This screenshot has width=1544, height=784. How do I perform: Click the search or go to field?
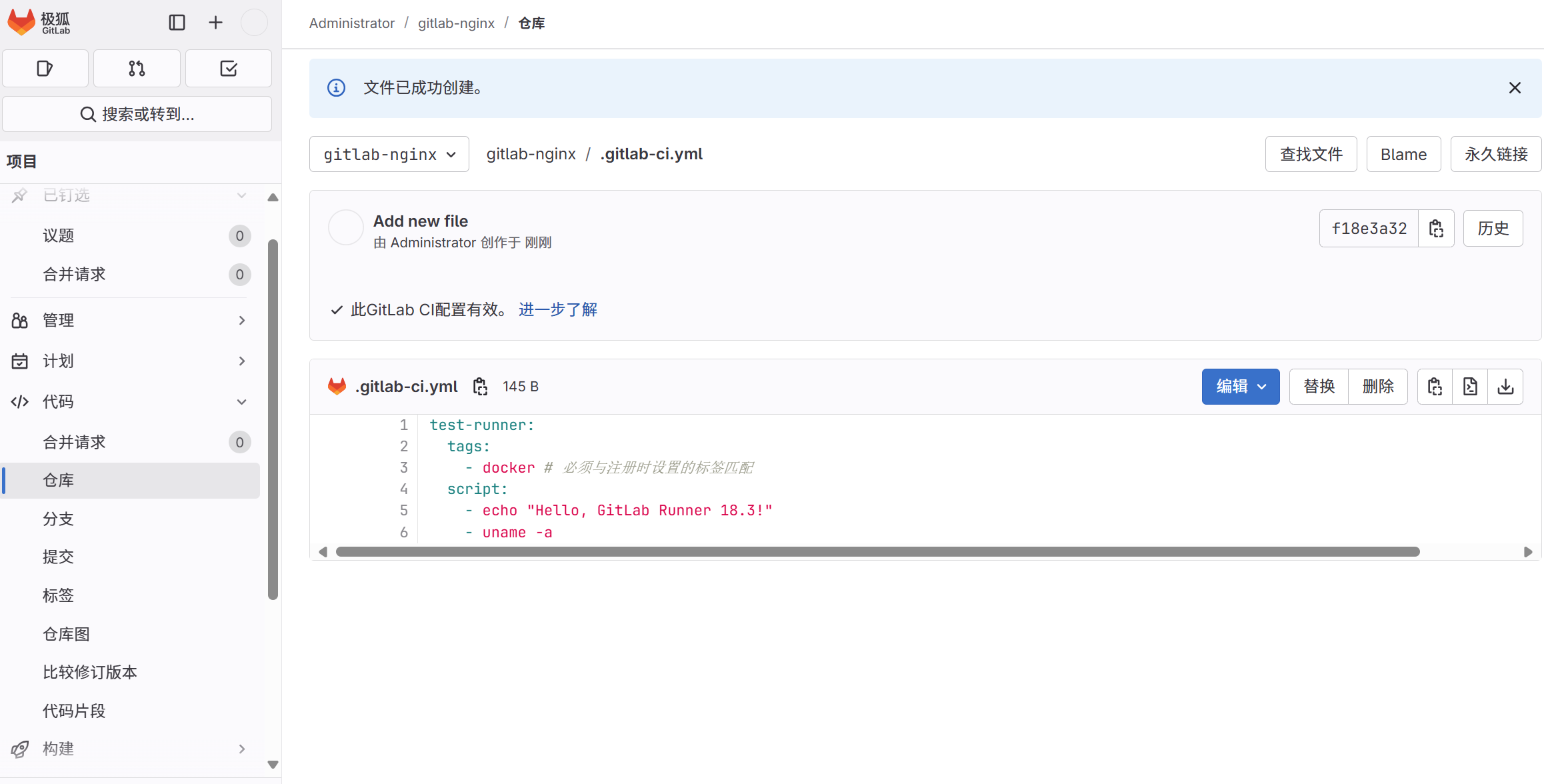137,114
